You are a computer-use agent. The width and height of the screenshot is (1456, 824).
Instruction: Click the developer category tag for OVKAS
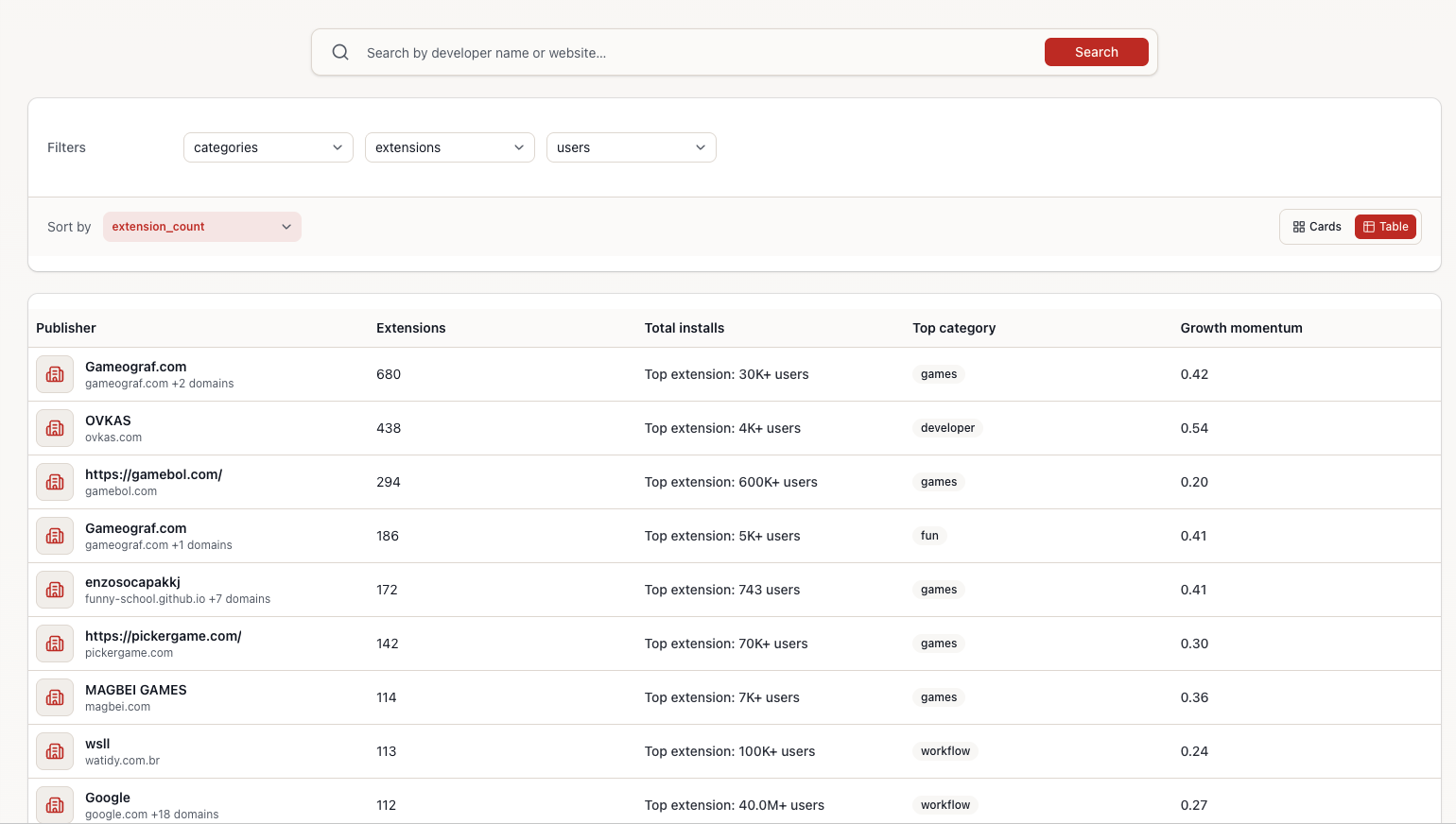(x=947, y=428)
